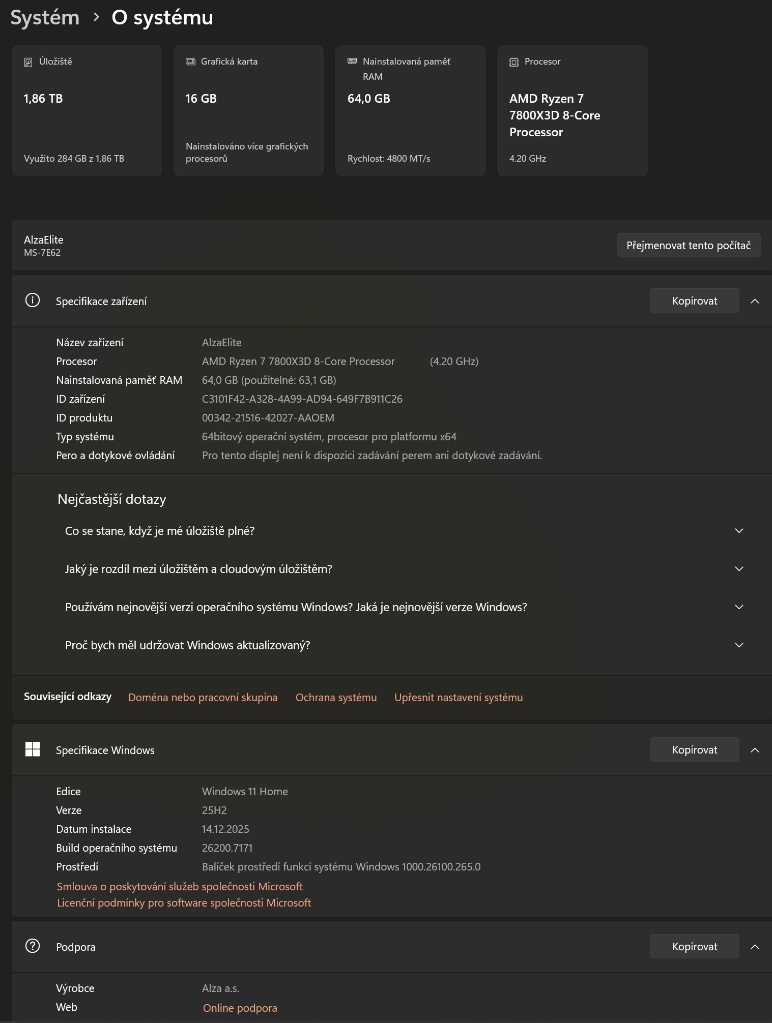Open the Doména nebo pracovní skupina link

coord(203,697)
